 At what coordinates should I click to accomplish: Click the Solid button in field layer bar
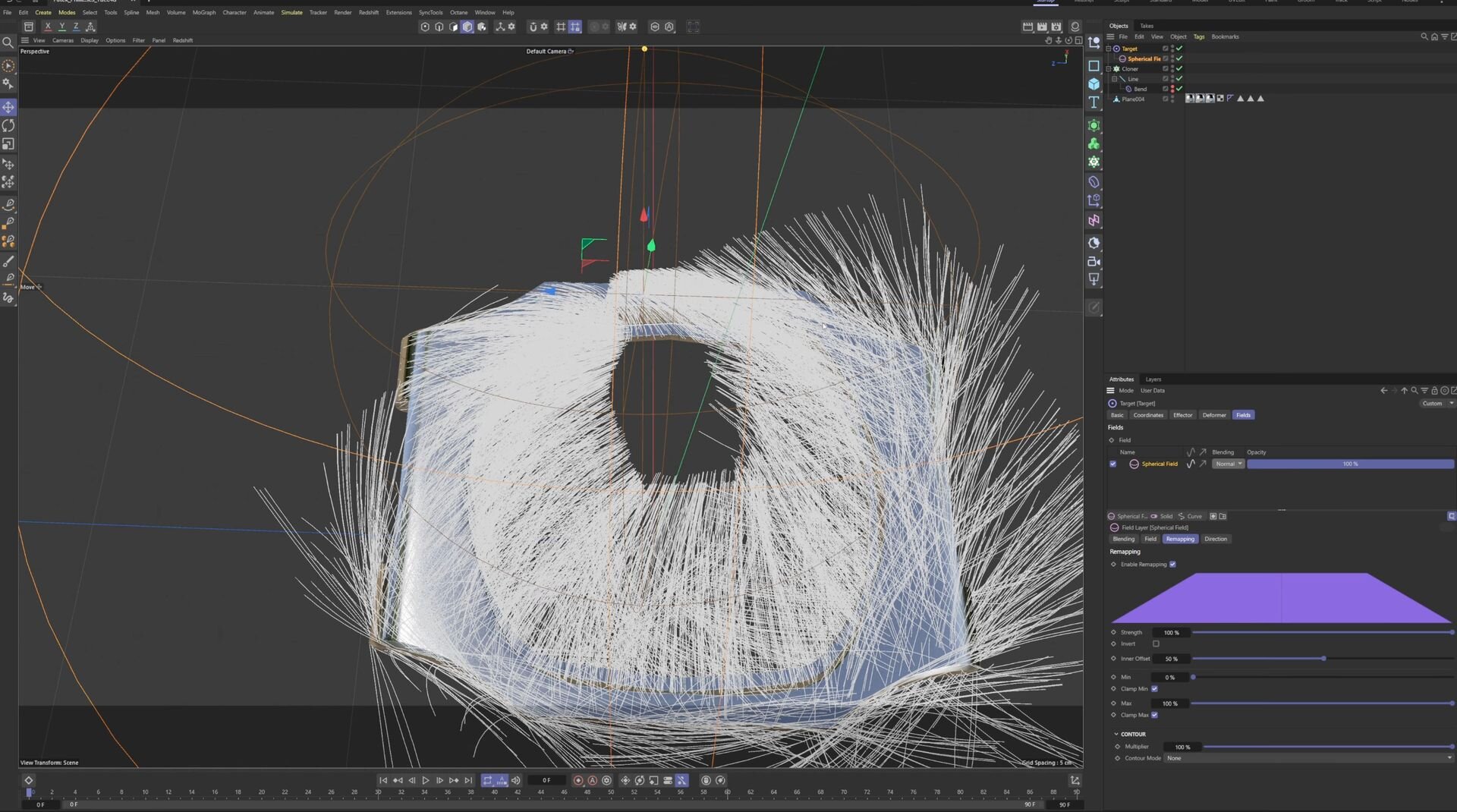click(x=1162, y=516)
